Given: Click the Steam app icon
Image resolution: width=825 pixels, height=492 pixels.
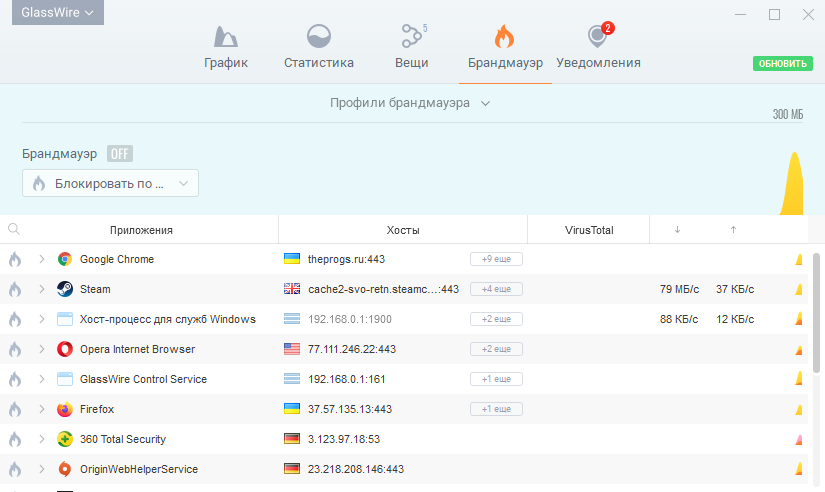Looking at the screenshot, I should 65,289.
